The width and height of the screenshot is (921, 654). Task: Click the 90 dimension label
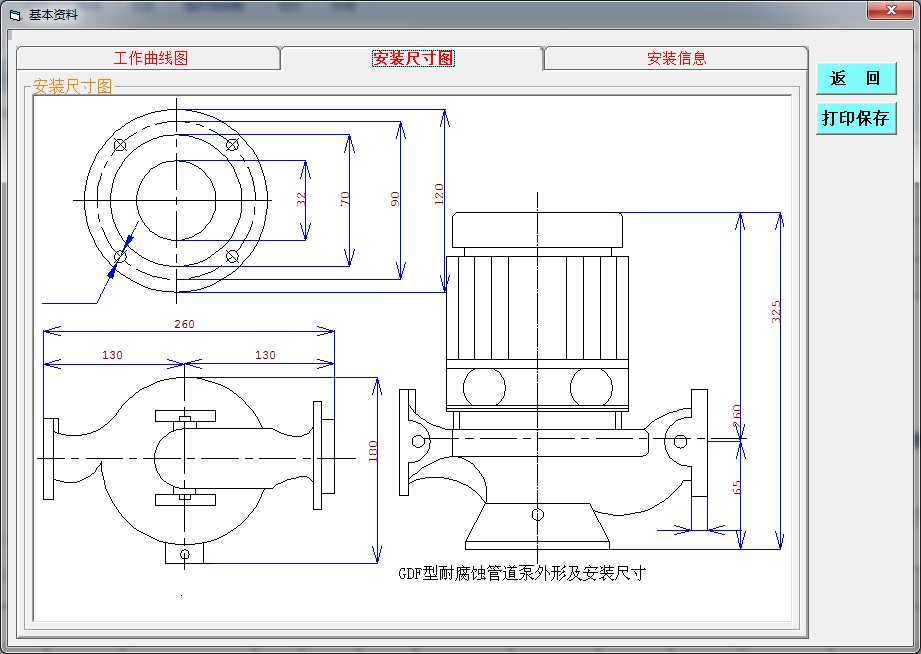tap(395, 199)
